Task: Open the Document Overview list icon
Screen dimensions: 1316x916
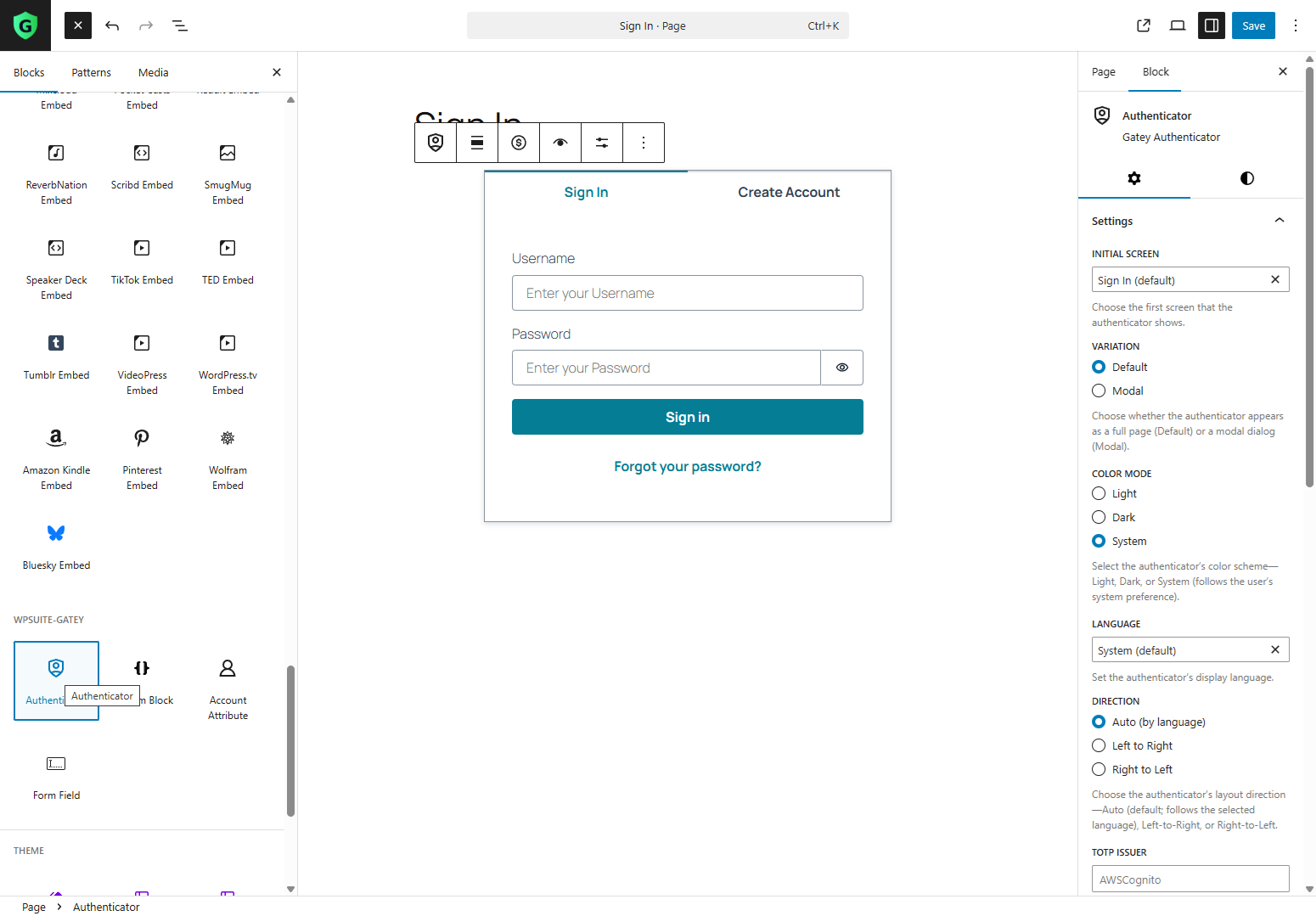Action: 180,25
